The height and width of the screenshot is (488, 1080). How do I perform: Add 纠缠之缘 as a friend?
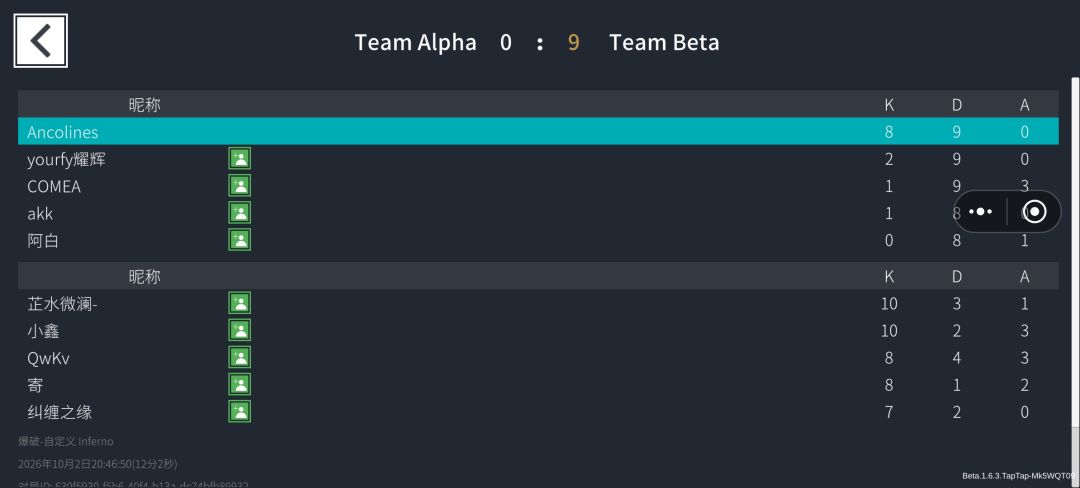coord(240,412)
